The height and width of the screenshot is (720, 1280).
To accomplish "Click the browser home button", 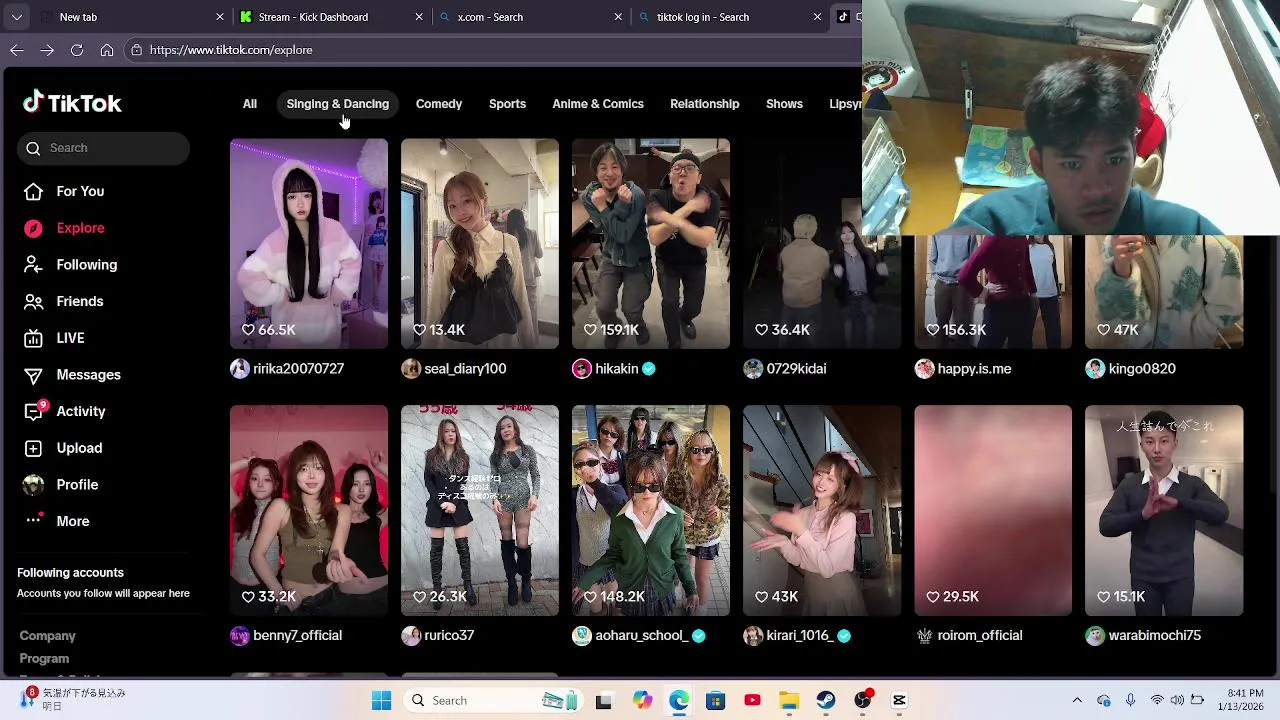I will point(107,50).
